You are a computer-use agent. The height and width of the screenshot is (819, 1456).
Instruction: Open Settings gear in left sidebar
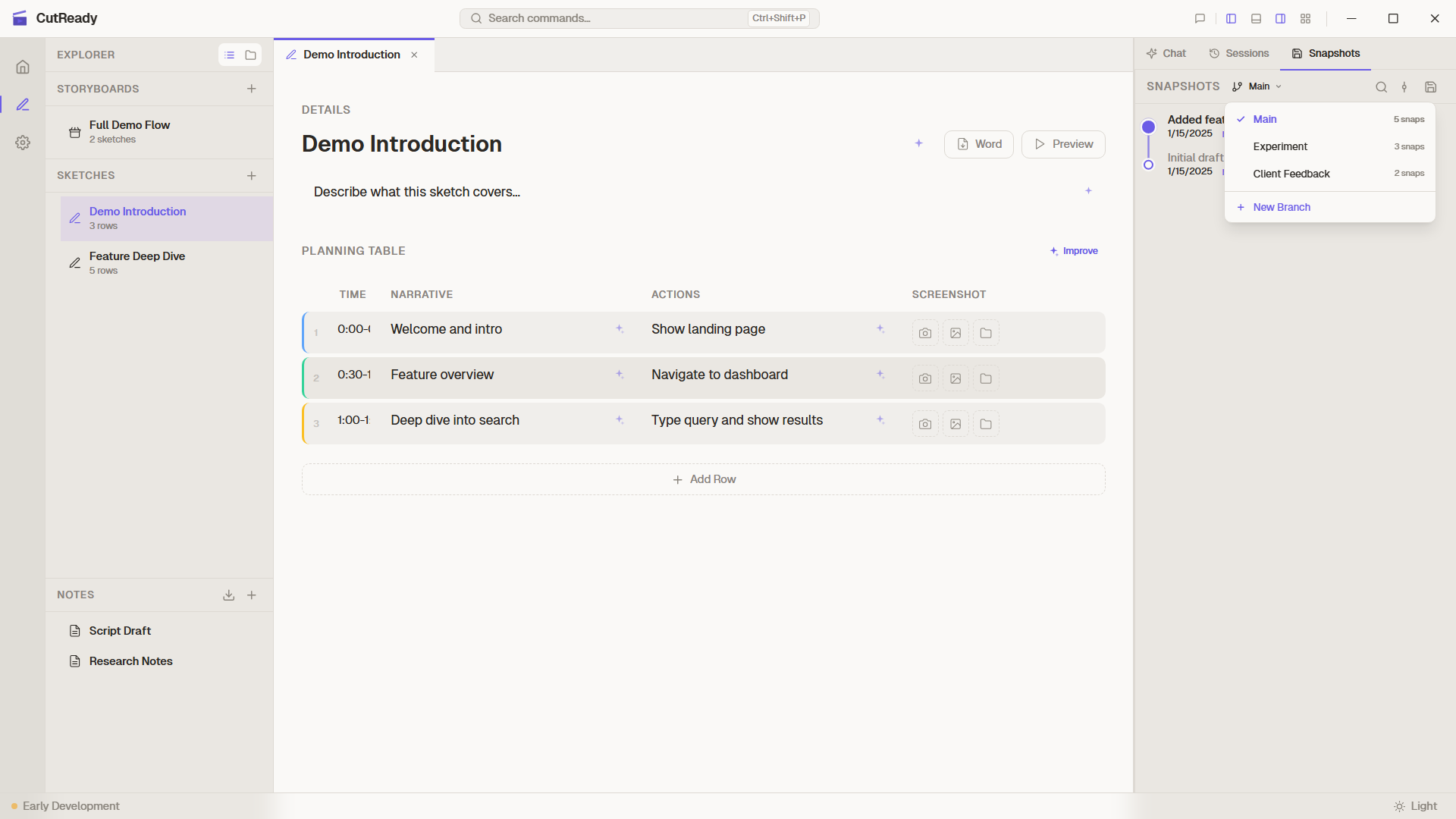coord(23,143)
